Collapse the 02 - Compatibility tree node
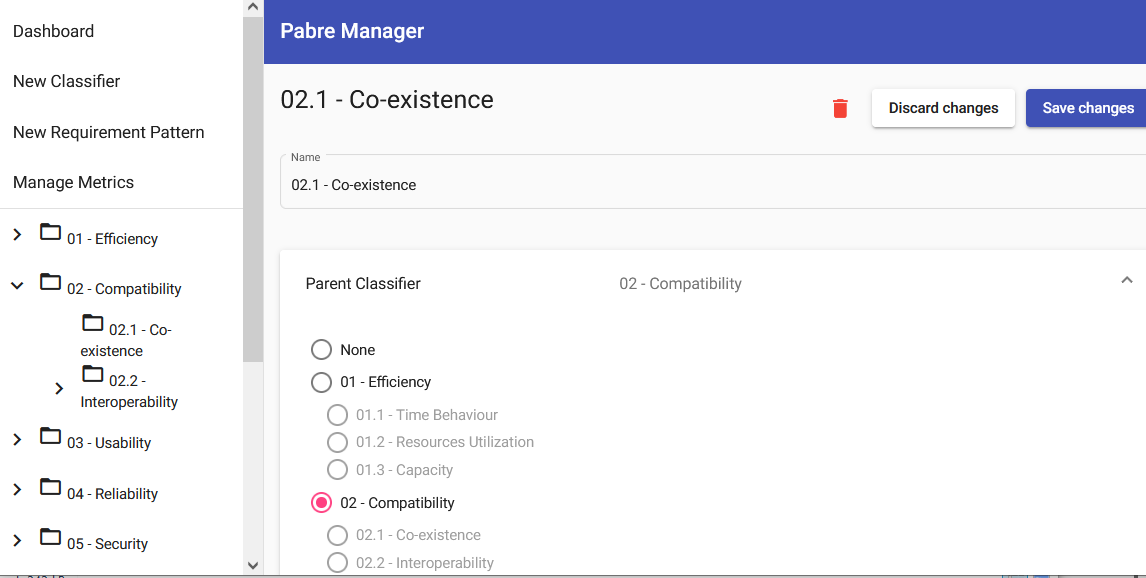1146x578 pixels. [17, 285]
